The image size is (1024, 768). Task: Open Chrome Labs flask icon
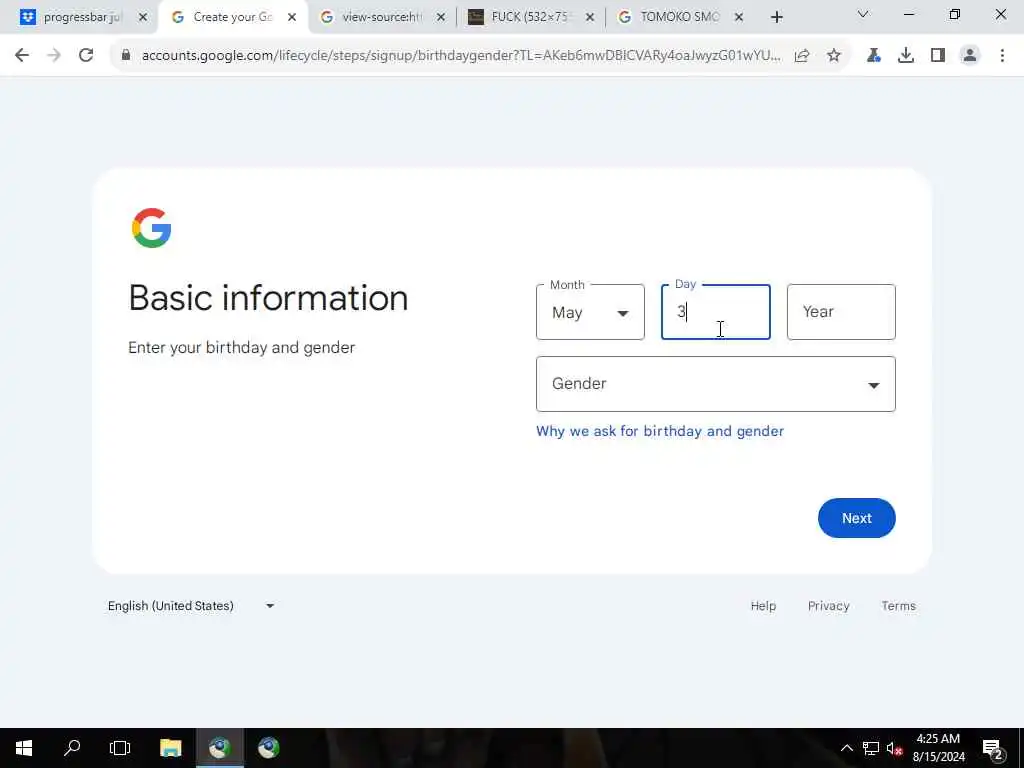[x=873, y=56]
